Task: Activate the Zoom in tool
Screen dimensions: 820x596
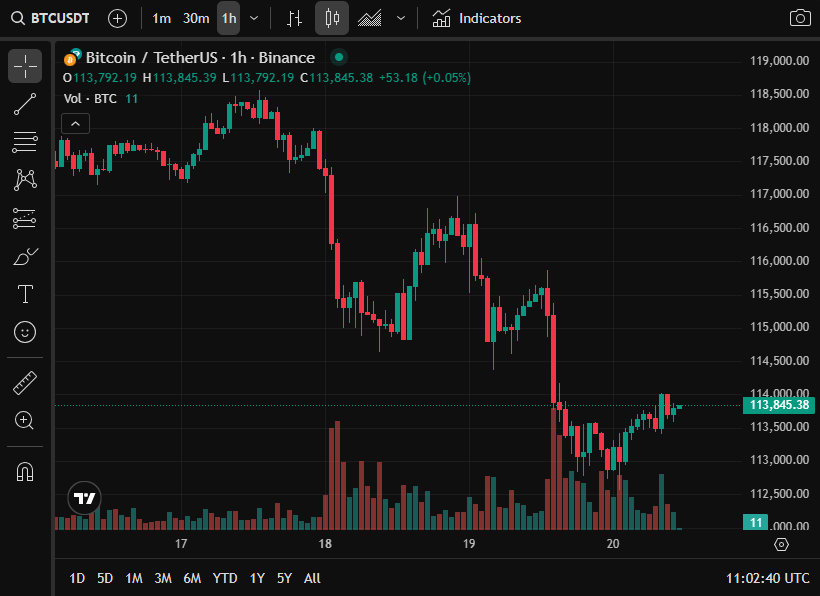Action: coord(25,420)
